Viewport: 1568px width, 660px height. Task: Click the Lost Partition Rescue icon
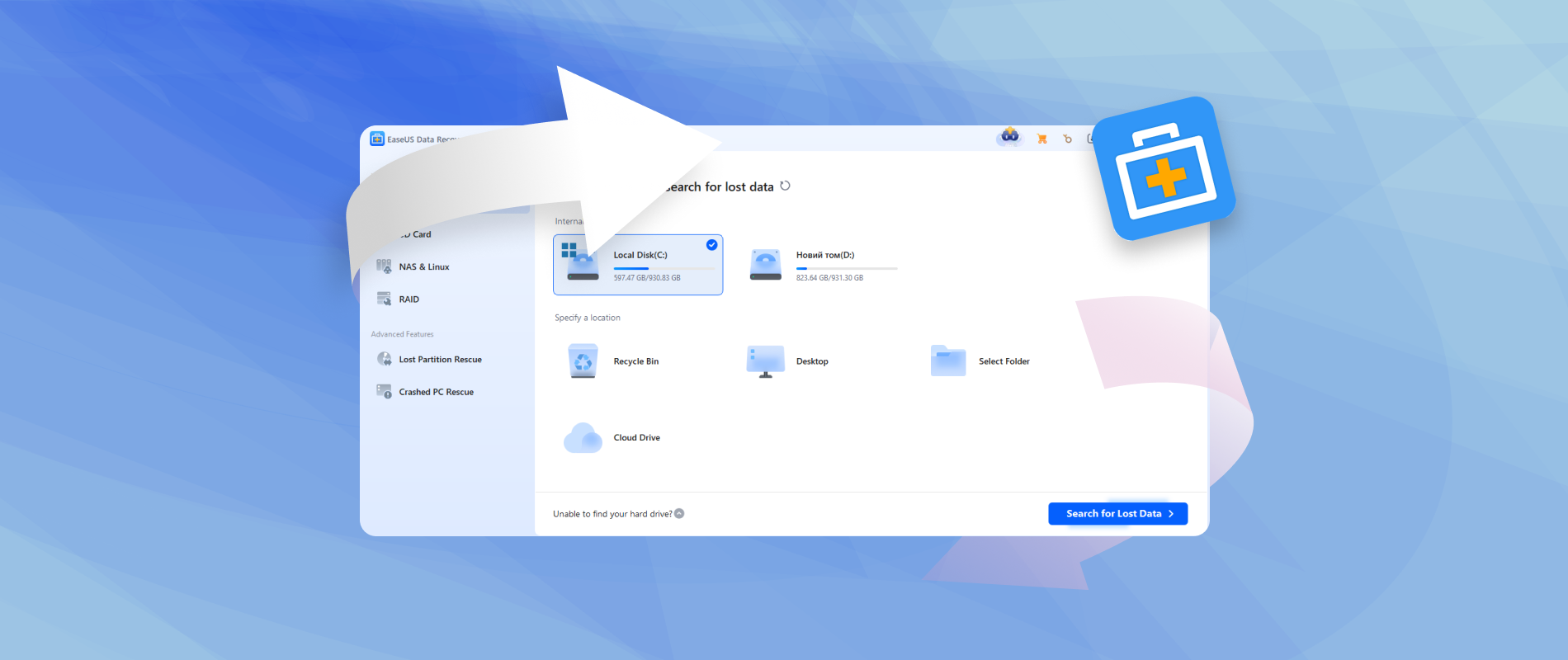(x=384, y=359)
